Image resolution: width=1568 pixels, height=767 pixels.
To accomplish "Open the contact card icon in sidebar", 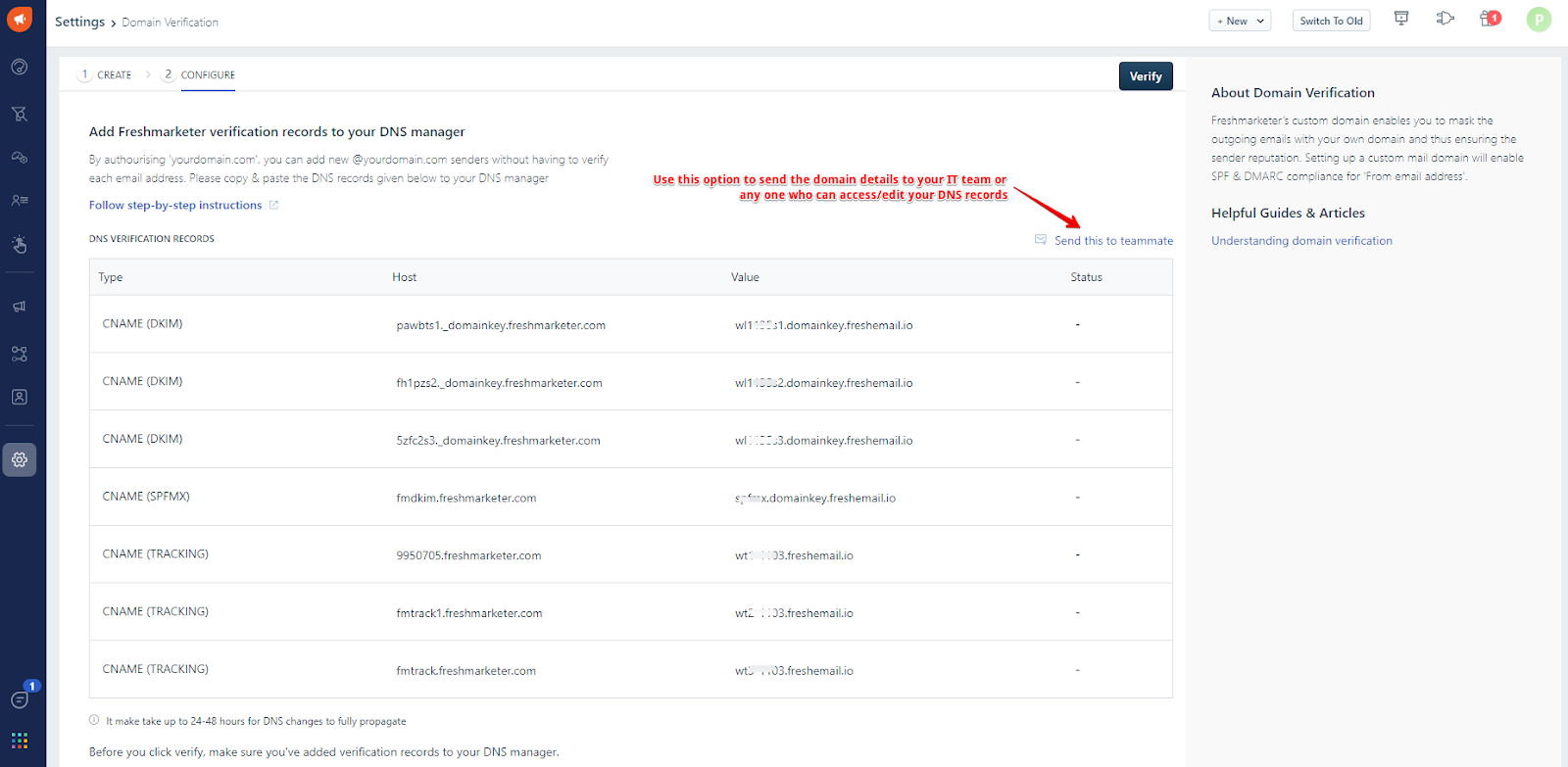I will (20, 397).
